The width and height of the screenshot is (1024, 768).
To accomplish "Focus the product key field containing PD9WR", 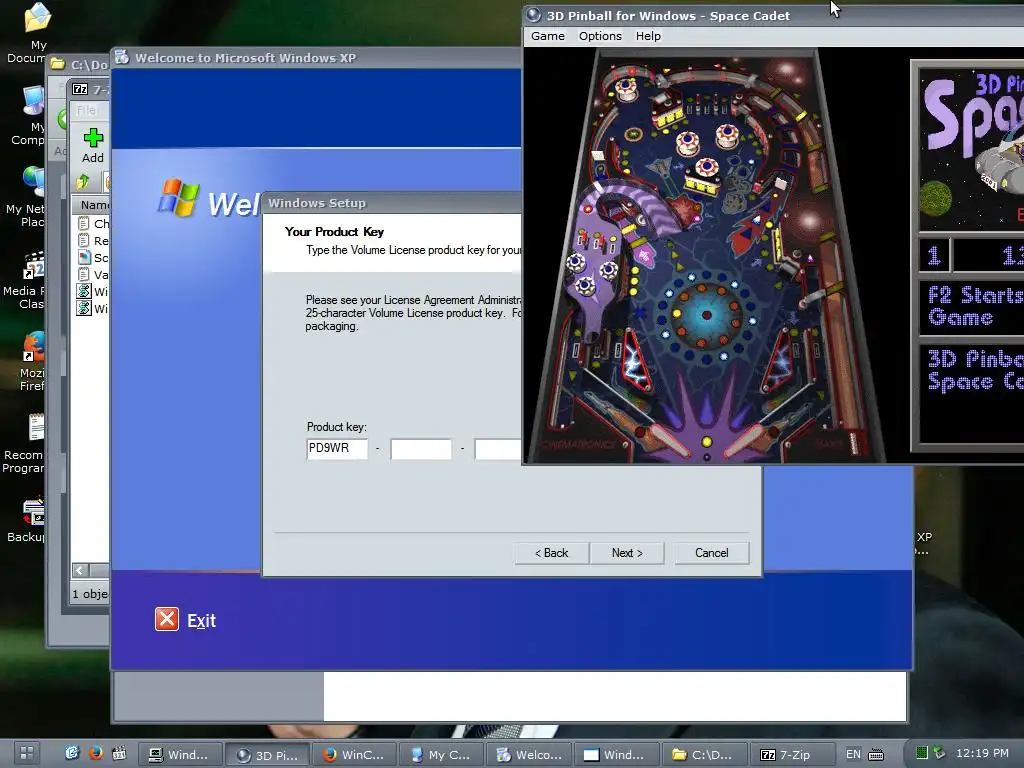I will click(x=337, y=449).
